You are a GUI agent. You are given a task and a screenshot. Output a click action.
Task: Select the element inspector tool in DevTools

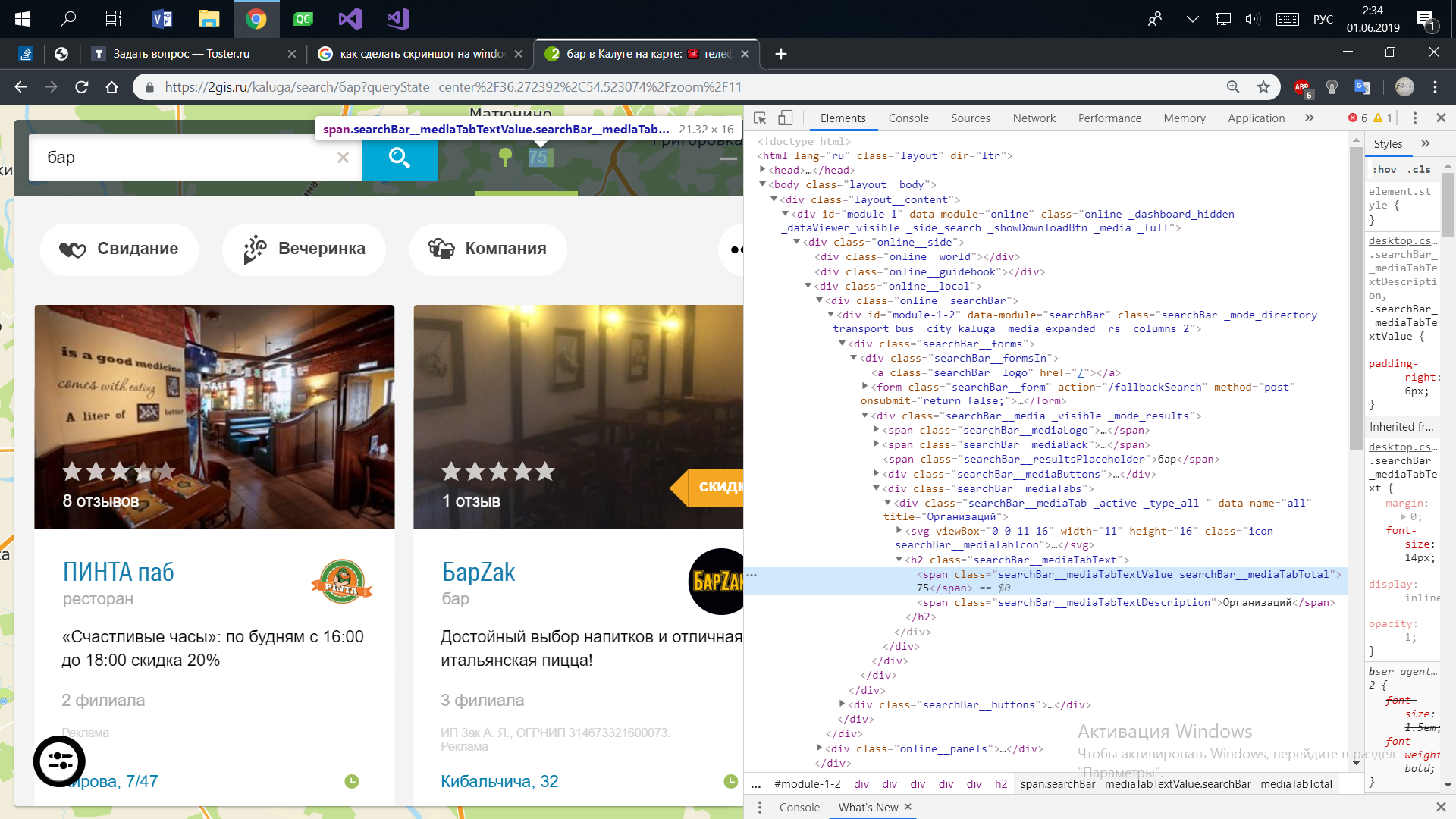[760, 118]
